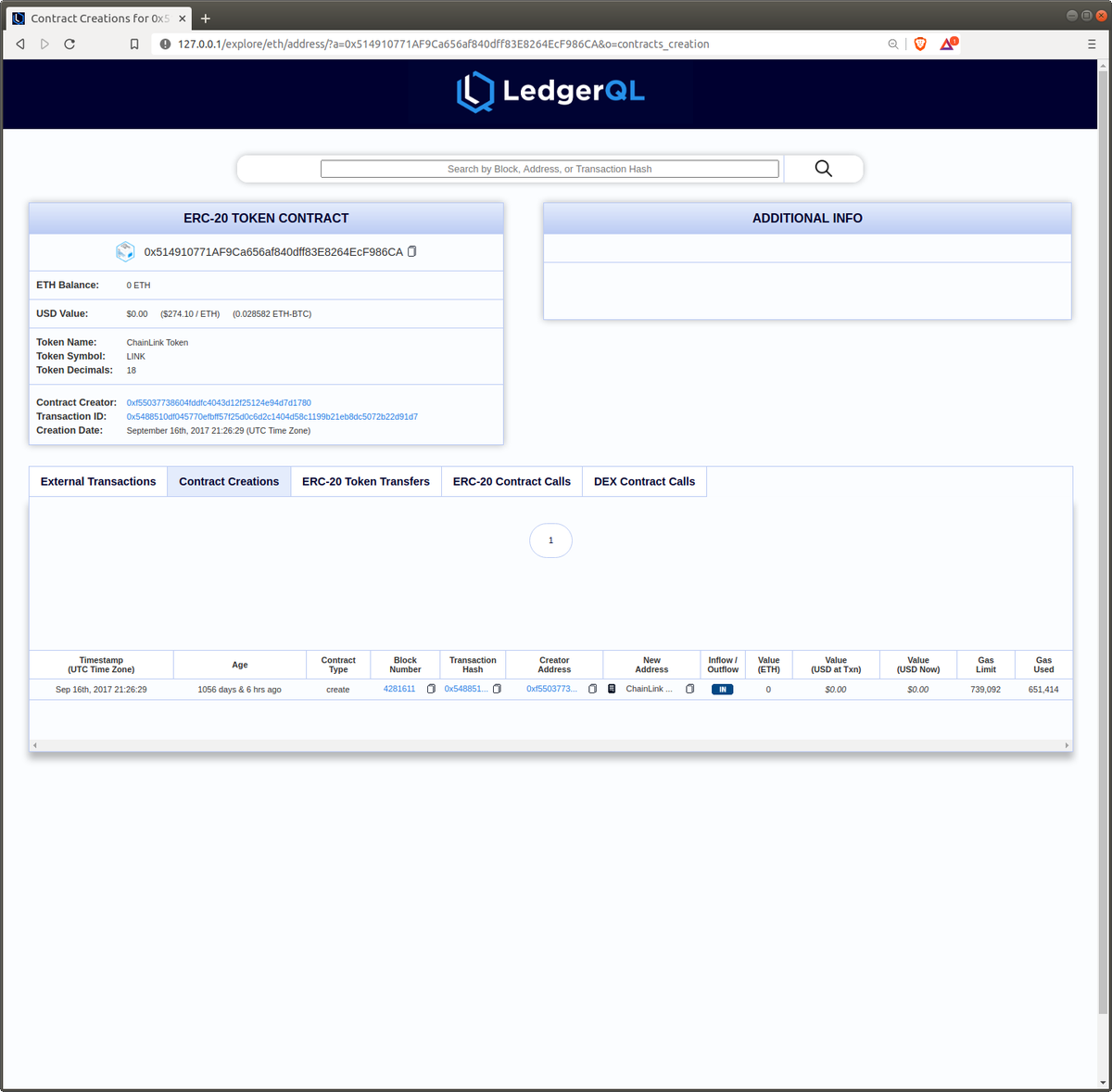Copy the ChainLink new address

click(689, 689)
